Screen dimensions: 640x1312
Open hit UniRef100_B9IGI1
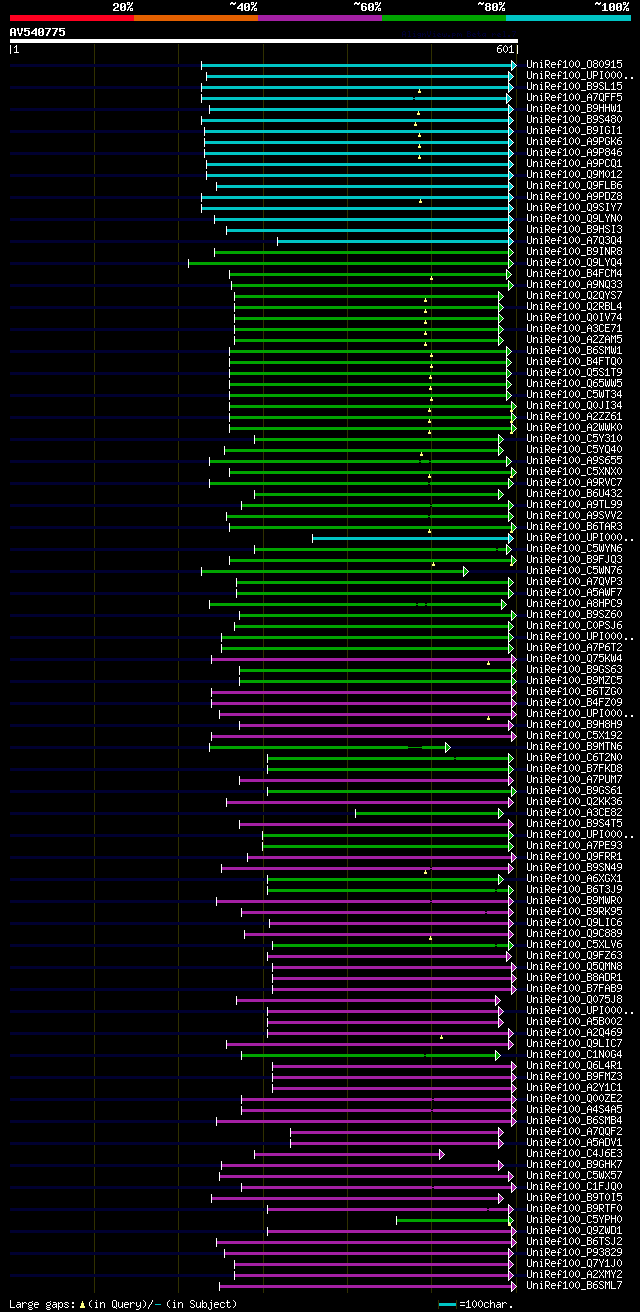pos(574,130)
